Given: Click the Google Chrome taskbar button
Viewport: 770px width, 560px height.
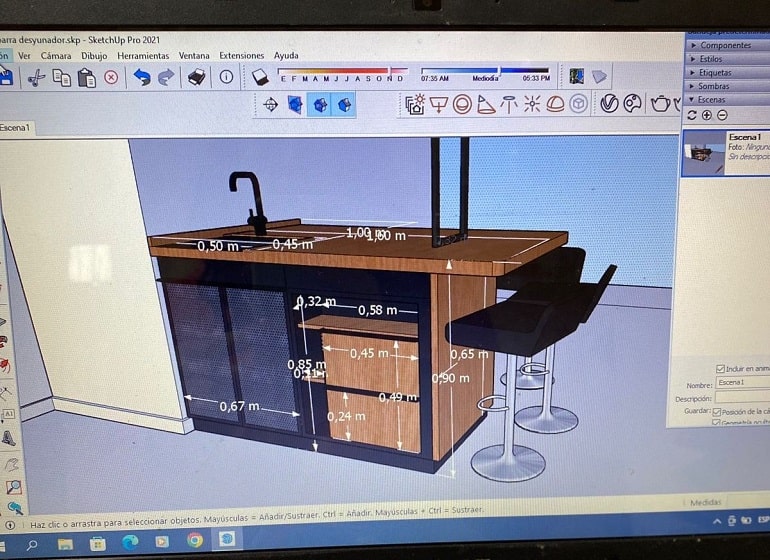Looking at the screenshot, I should (194, 541).
